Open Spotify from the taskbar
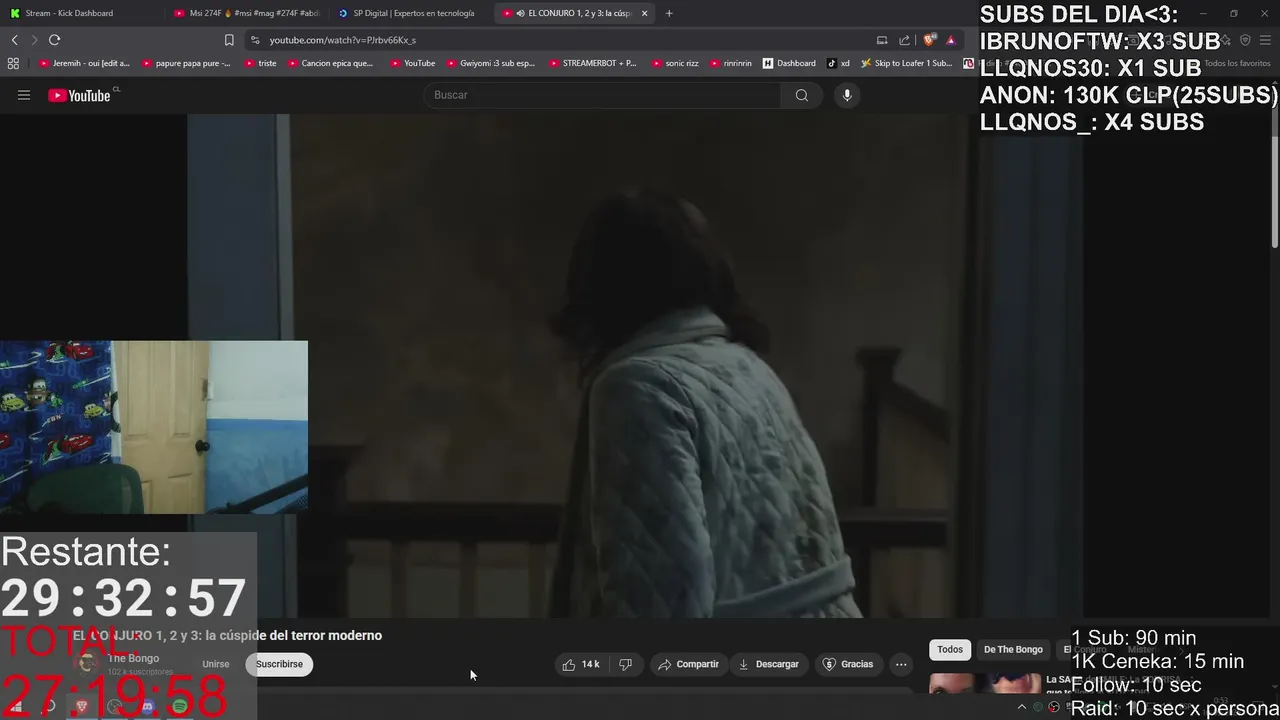The width and height of the screenshot is (1280, 720). (180, 707)
